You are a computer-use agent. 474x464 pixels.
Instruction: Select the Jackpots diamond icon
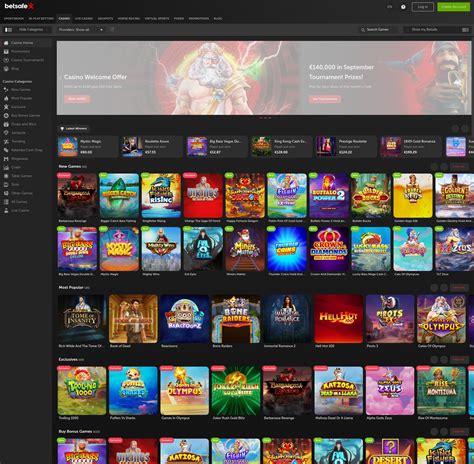click(6, 133)
